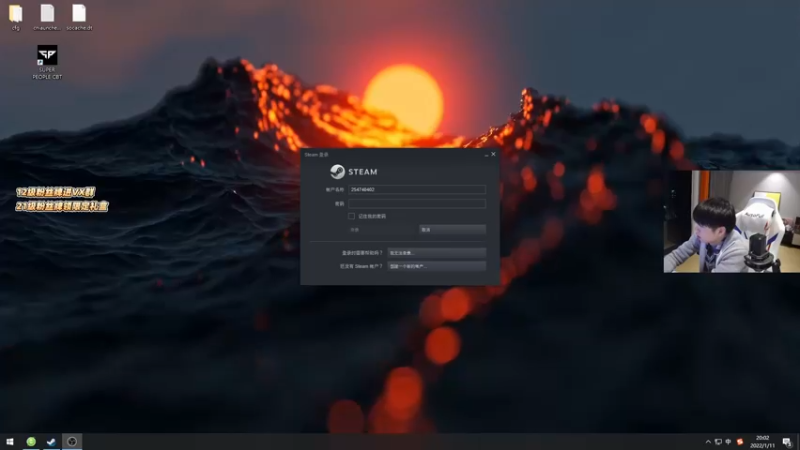Click the create a new account button
The height and width of the screenshot is (450, 800).
[436, 266]
